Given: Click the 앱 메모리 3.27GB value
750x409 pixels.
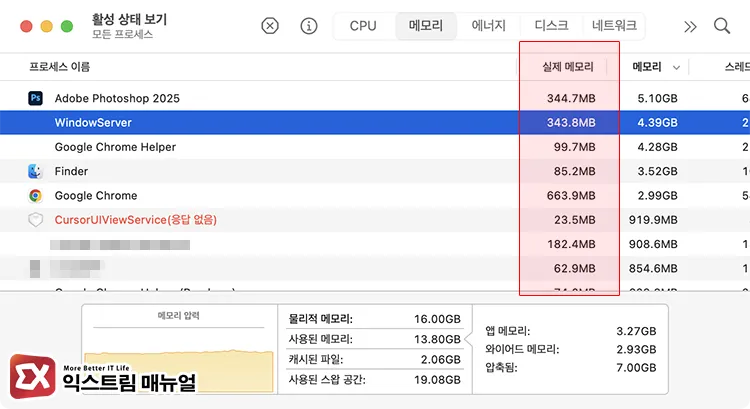Looking at the screenshot, I should click(636, 331).
